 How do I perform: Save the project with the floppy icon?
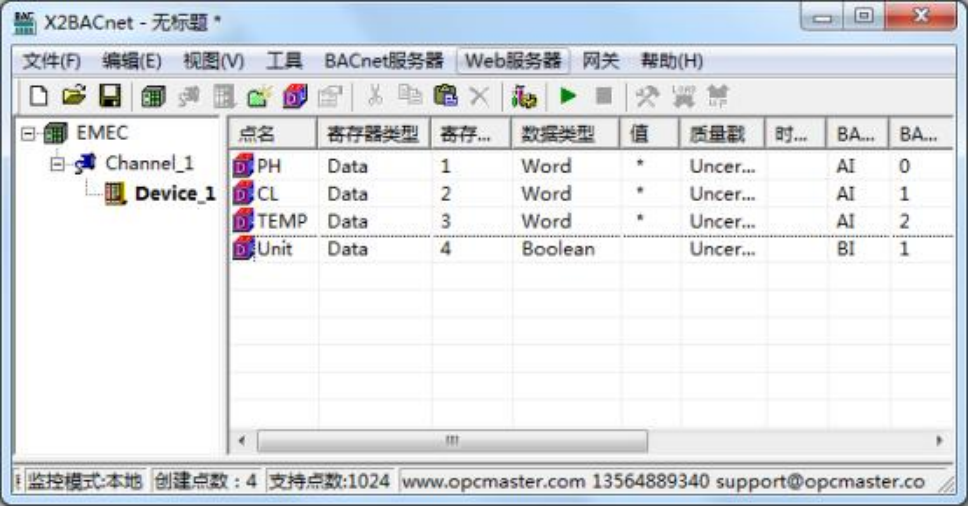pos(110,96)
